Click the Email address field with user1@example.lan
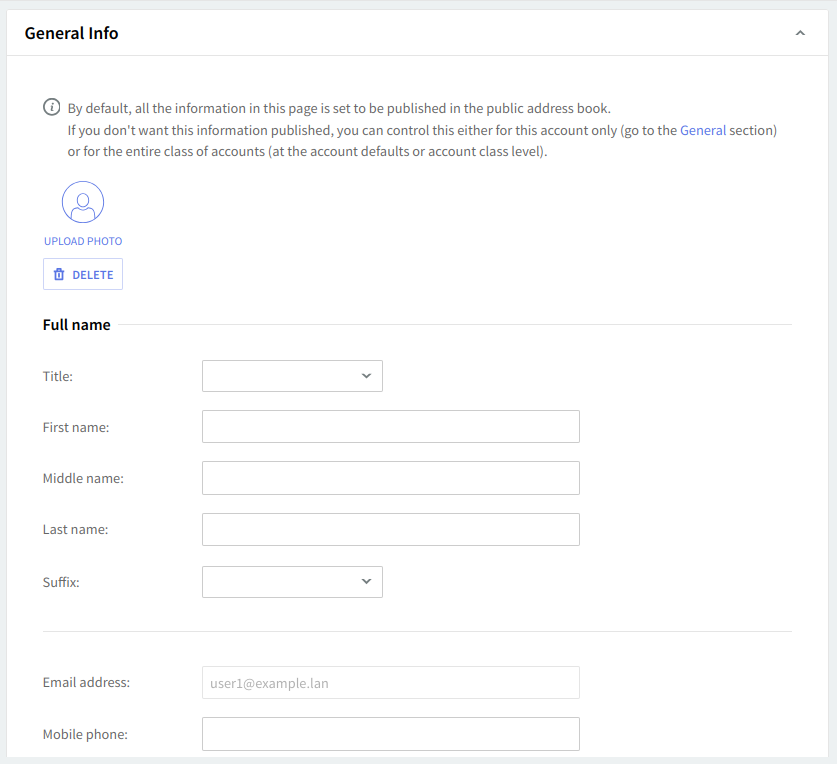Image resolution: width=837 pixels, height=764 pixels. 390,683
